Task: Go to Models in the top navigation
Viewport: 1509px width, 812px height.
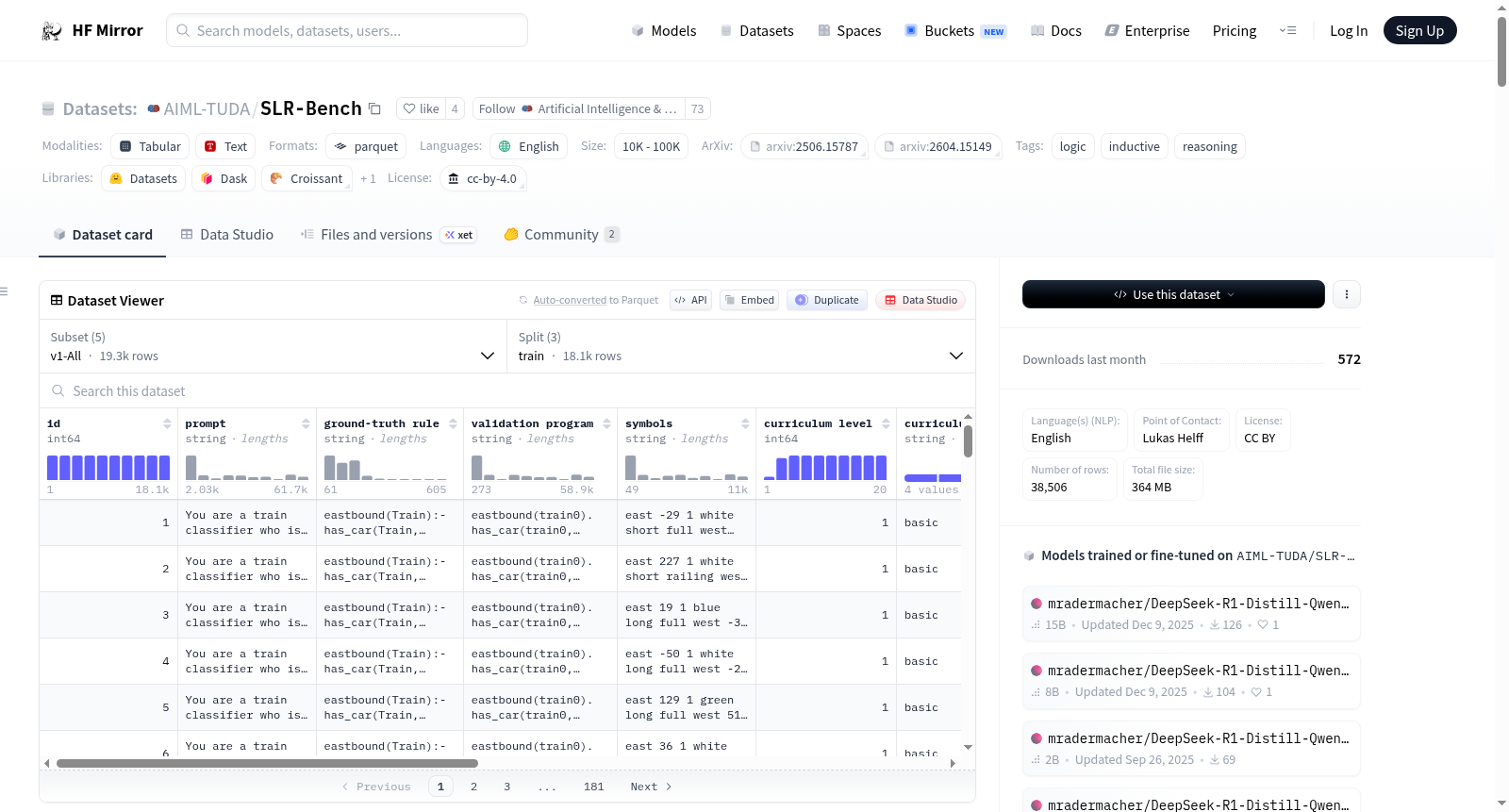Action: coord(664,31)
